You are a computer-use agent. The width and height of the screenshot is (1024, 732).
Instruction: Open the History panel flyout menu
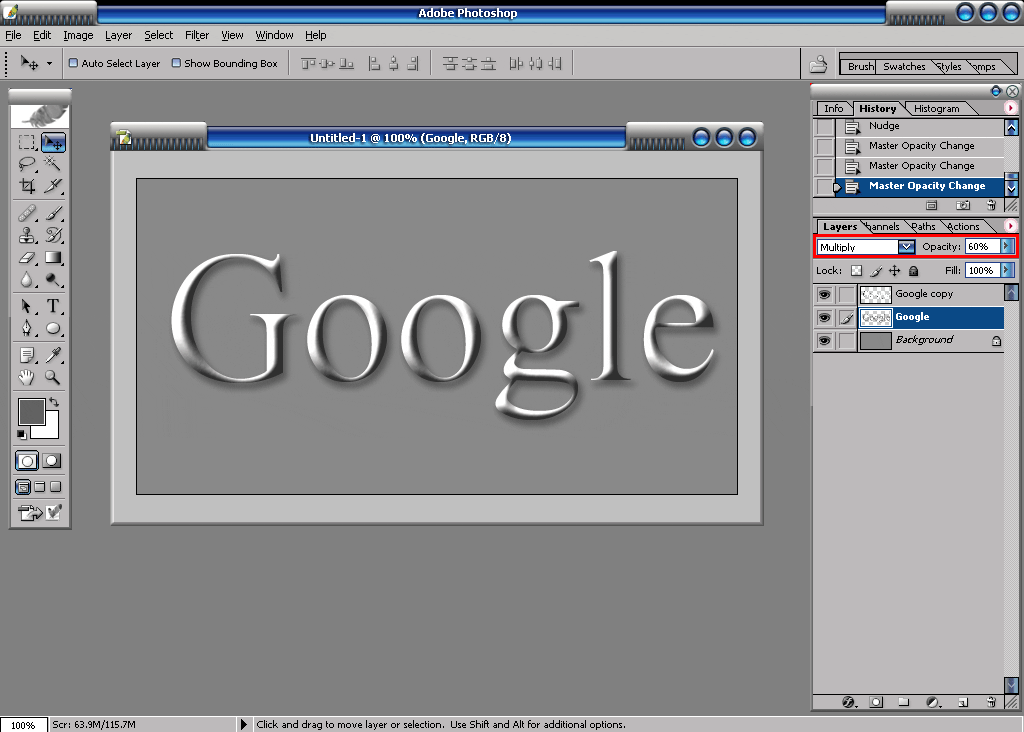click(x=1010, y=108)
